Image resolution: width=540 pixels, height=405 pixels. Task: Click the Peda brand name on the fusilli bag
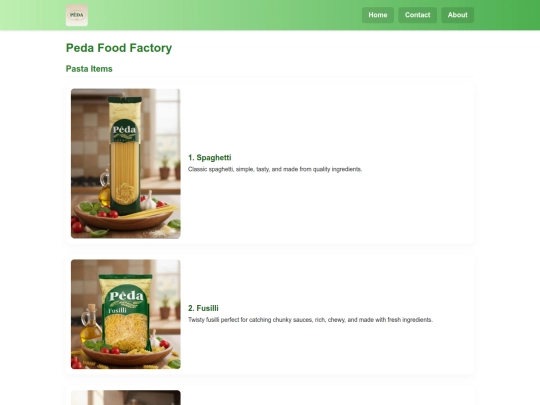click(x=126, y=296)
